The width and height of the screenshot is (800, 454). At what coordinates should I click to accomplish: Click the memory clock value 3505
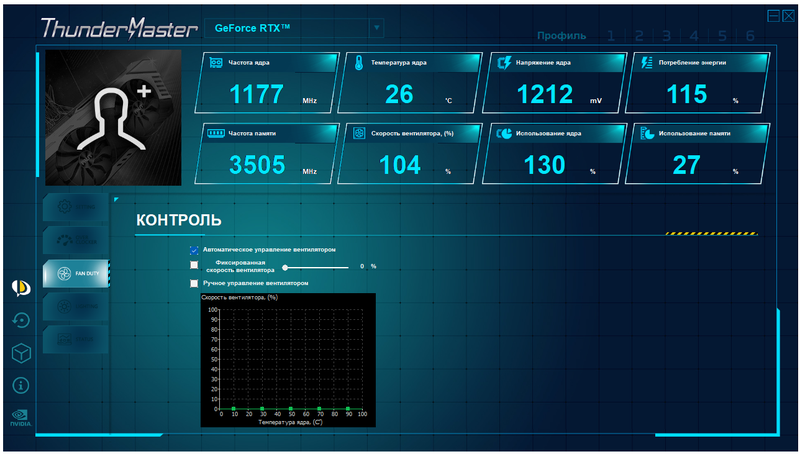[257, 165]
